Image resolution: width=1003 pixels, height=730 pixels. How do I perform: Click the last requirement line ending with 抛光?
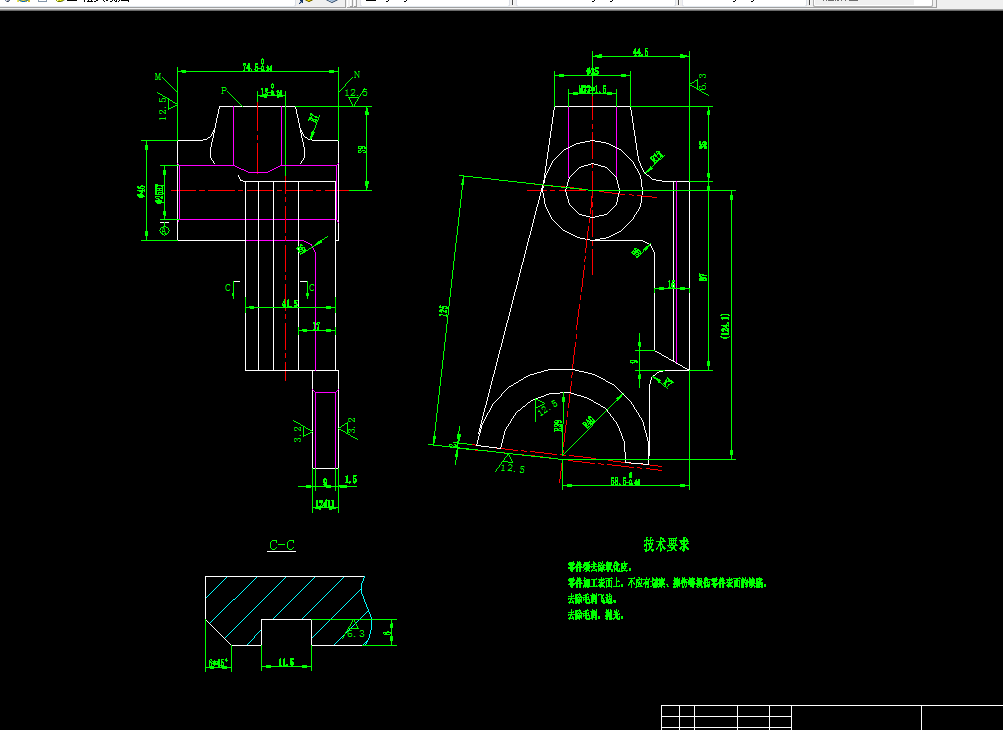596,615
